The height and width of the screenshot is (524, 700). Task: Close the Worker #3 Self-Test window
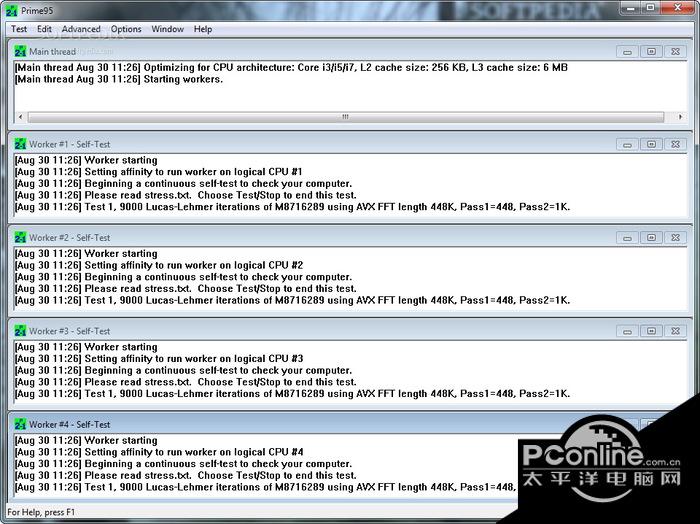pyautogui.click(x=675, y=331)
